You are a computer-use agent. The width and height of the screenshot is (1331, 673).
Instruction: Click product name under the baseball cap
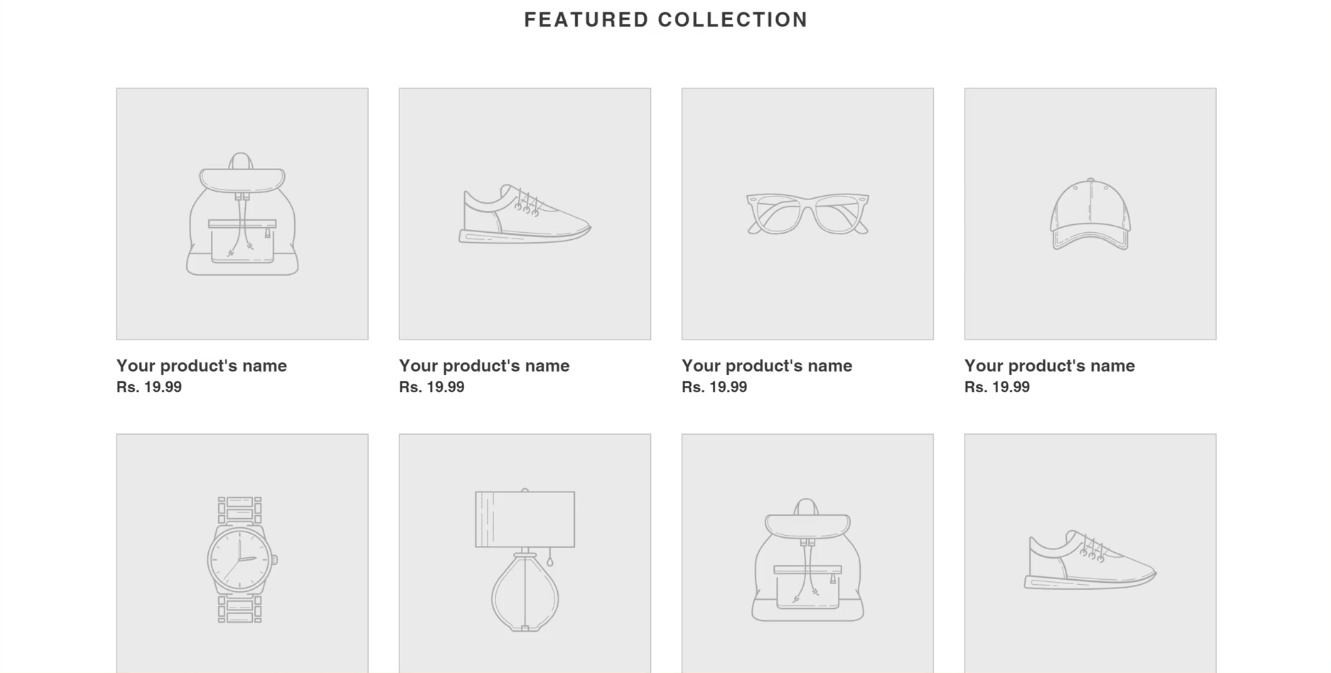[1050, 366]
